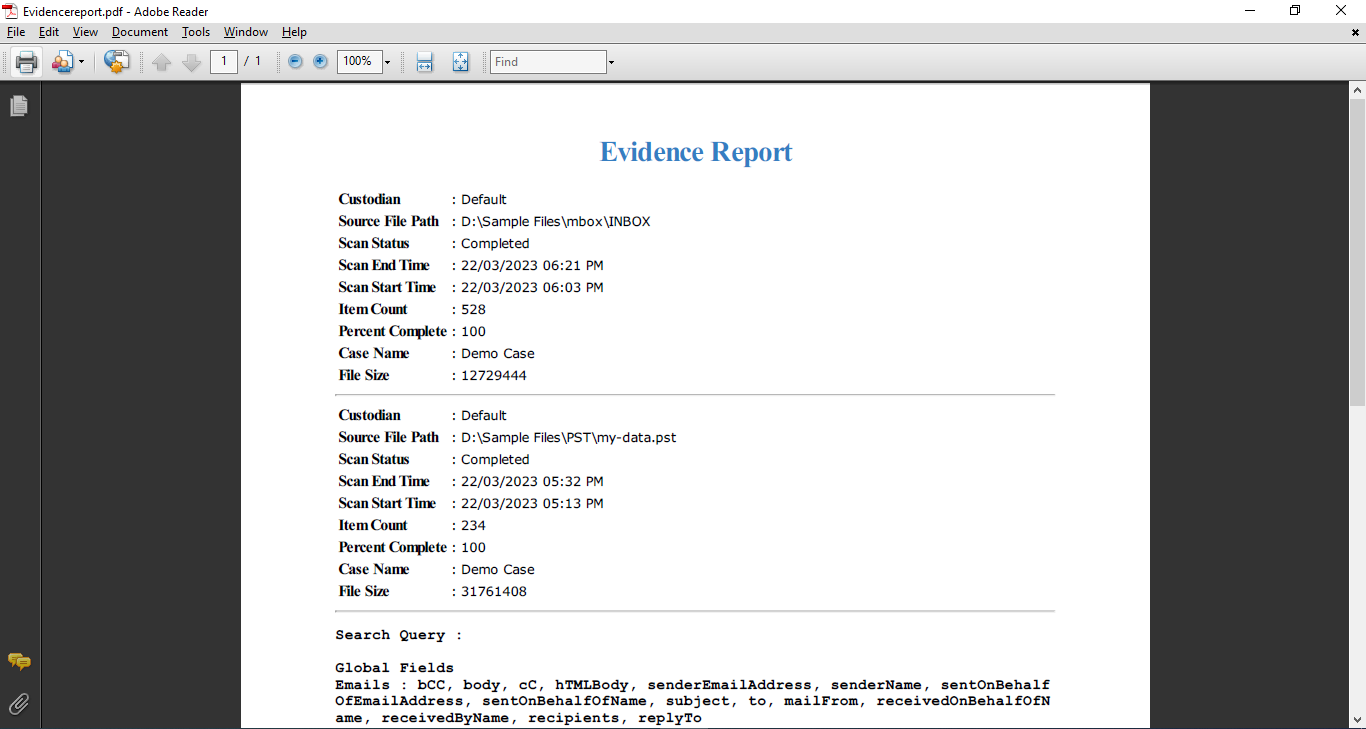
Task: Click the scrollbar down arrow
Action: [1357, 720]
